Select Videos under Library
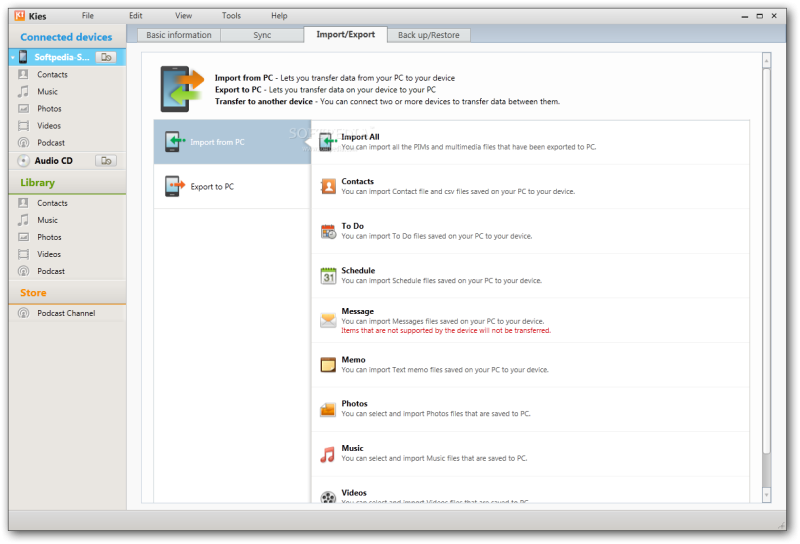 click(49, 254)
